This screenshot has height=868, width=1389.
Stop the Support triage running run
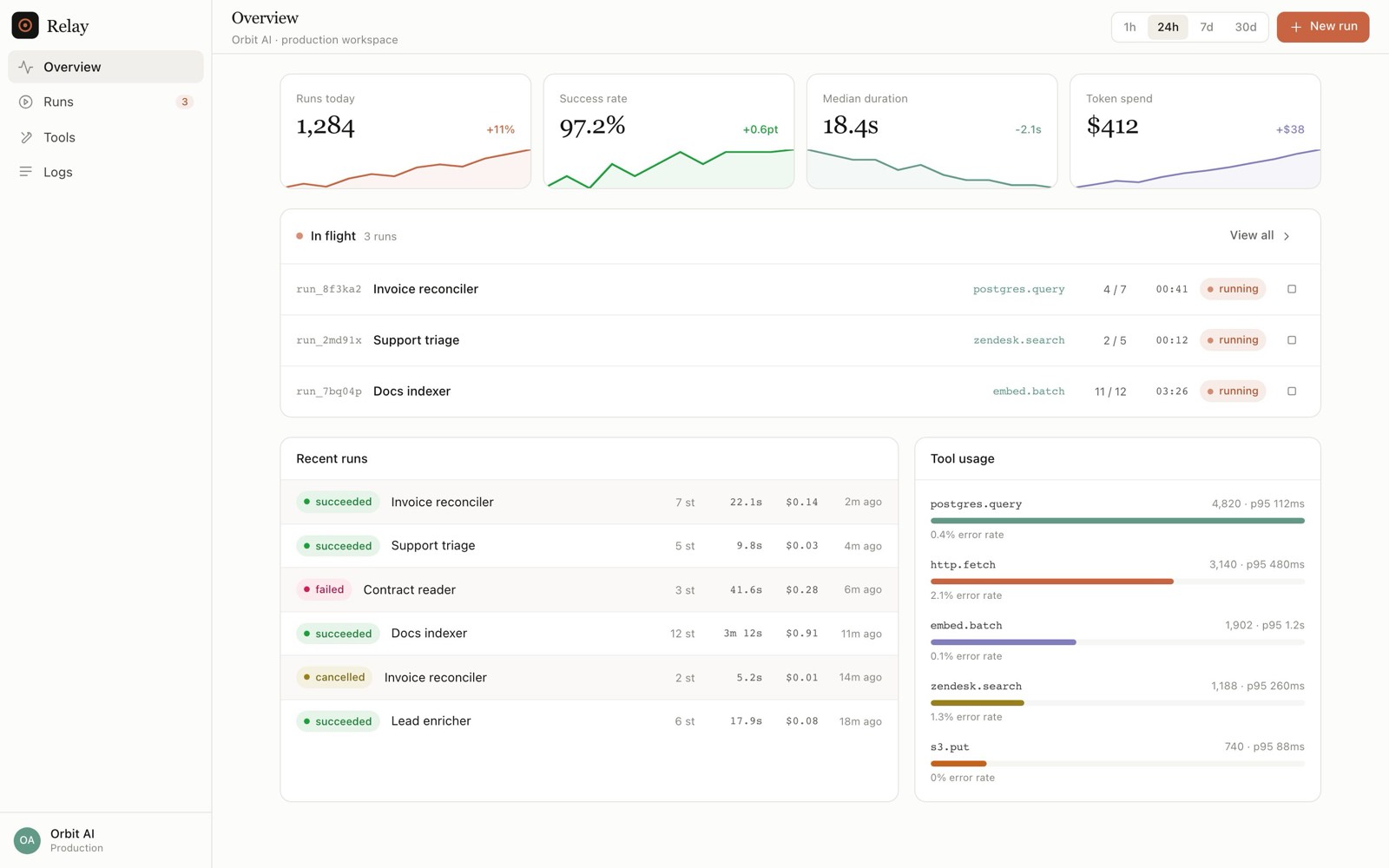coord(1292,340)
